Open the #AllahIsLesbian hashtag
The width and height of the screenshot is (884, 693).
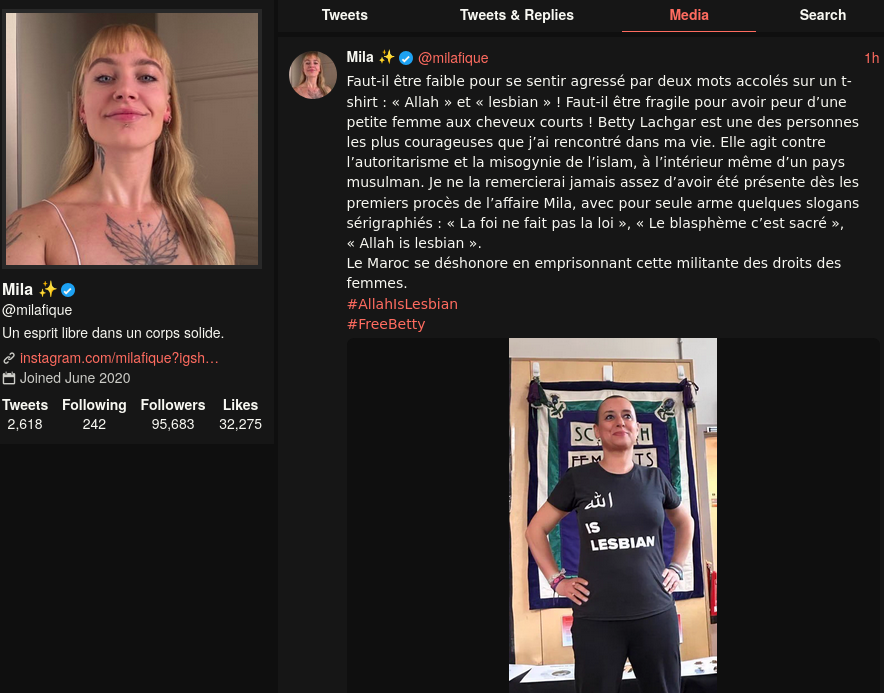click(402, 304)
